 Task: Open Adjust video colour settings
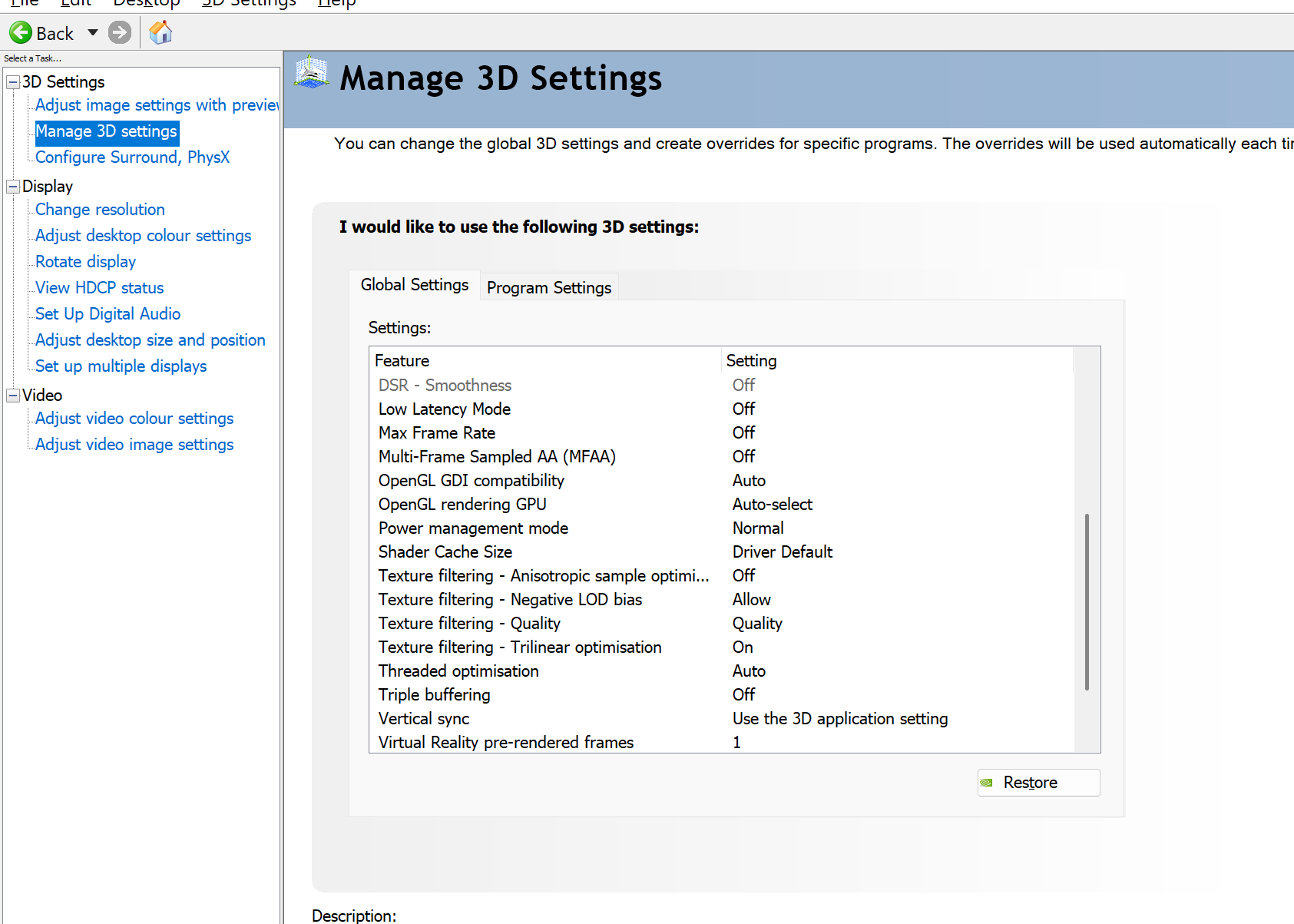[134, 419]
